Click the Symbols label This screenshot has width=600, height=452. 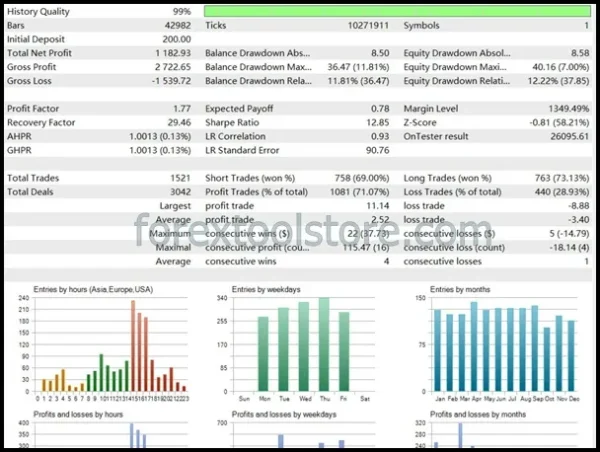pyautogui.click(x=421, y=25)
